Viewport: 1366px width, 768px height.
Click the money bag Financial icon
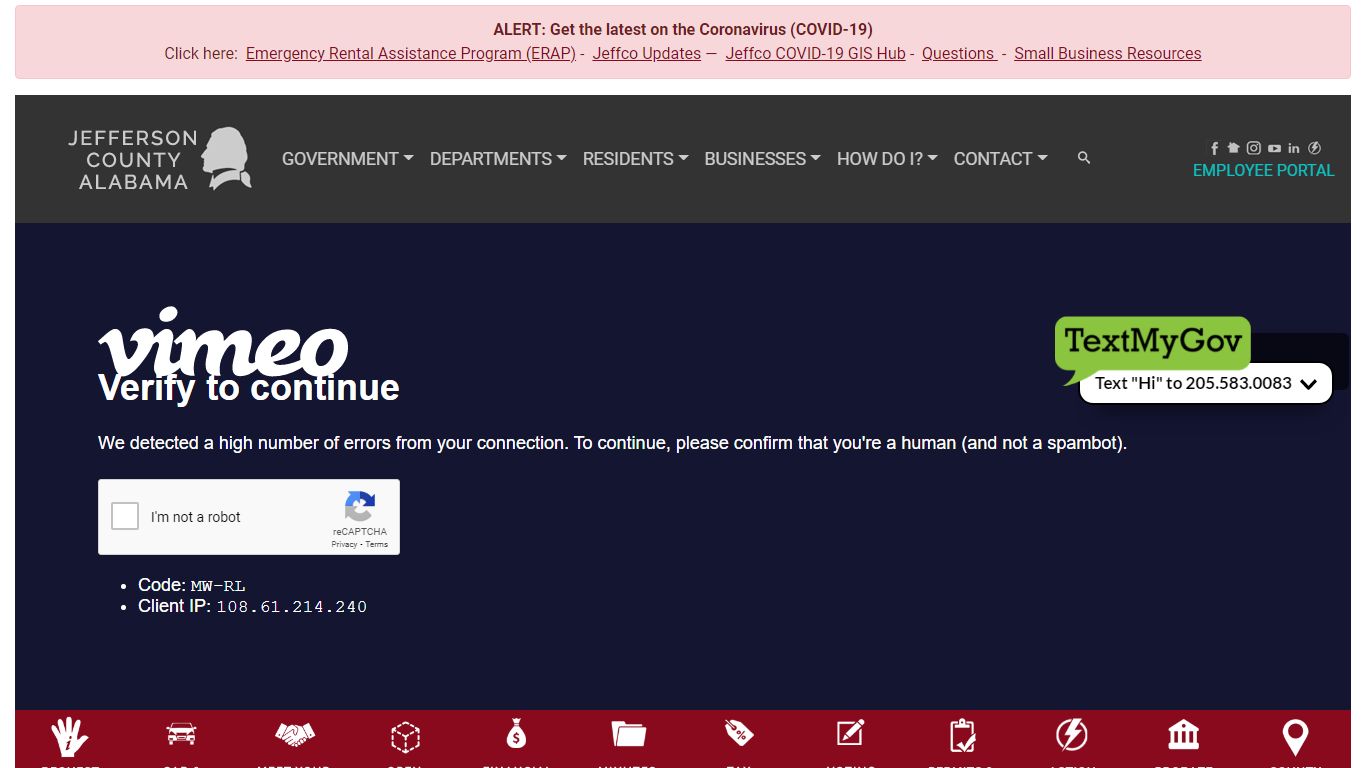516,735
